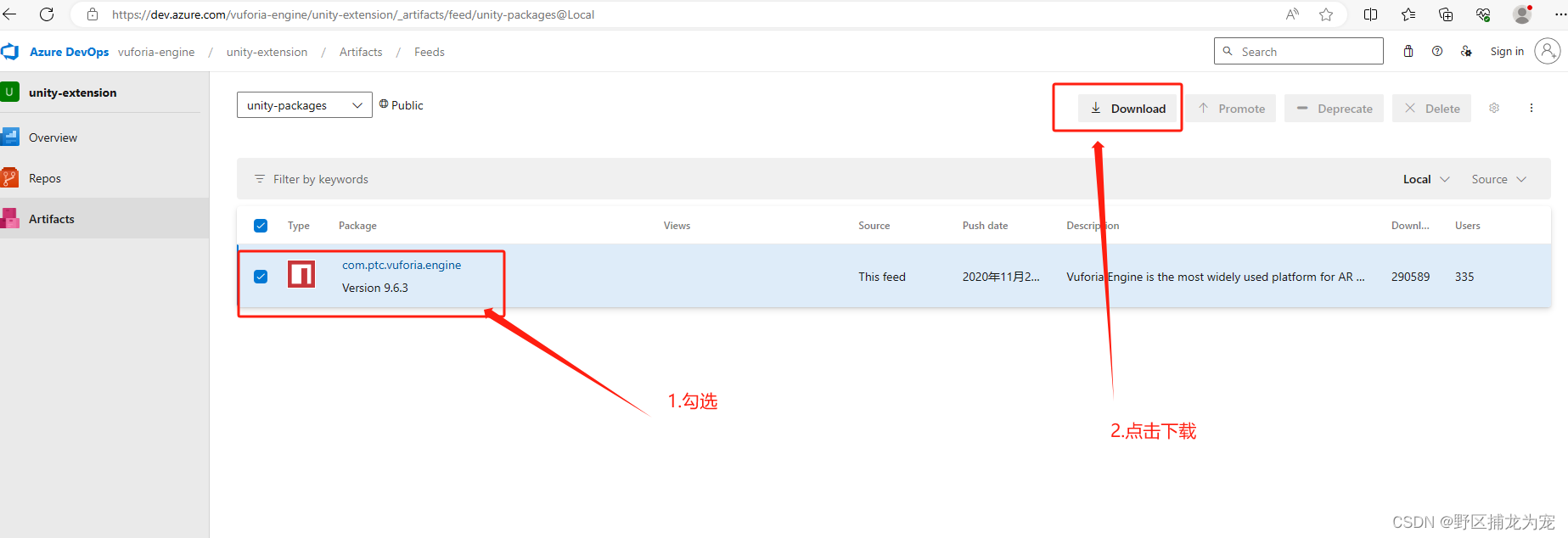Reload the page with the refresh icon

[x=47, y=14]
